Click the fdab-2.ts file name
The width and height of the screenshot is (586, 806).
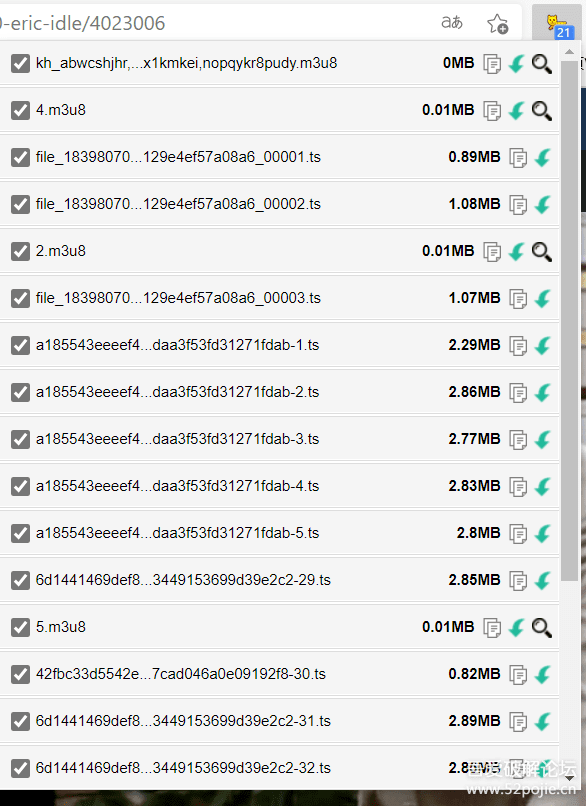tap(177, 392)
